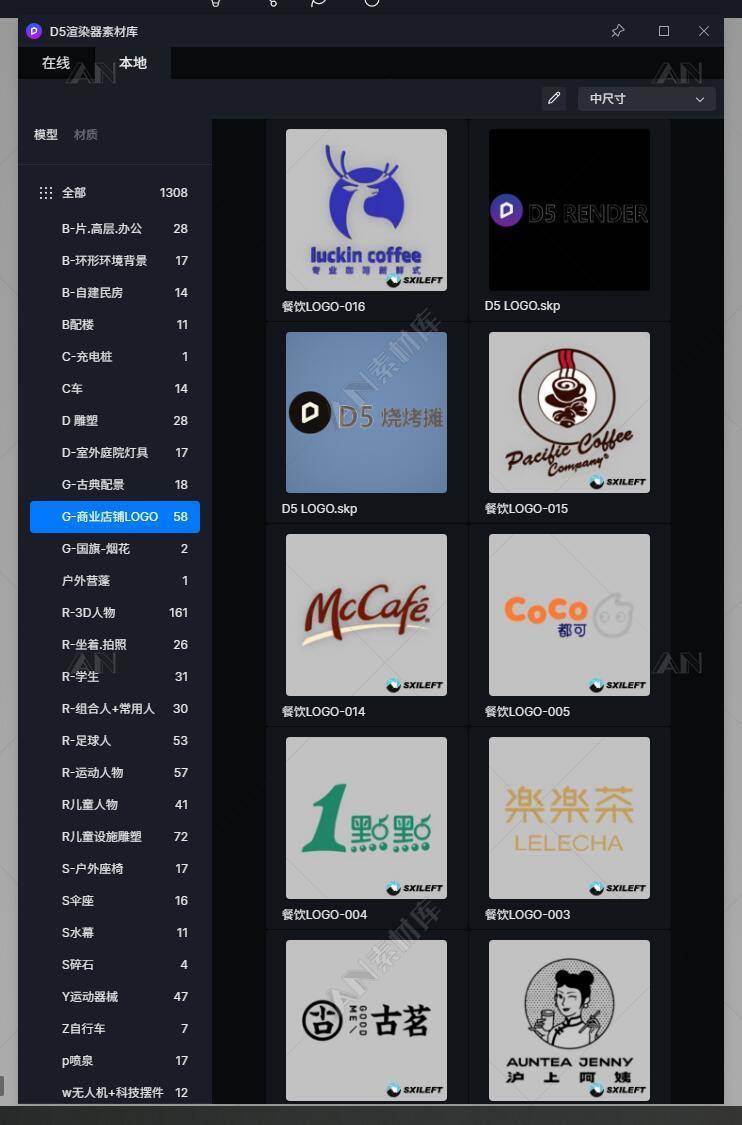The image size is (742, 1125).
Task: Click the 餐饮LOGO-015 label
Action: click(x=527, y=509)
